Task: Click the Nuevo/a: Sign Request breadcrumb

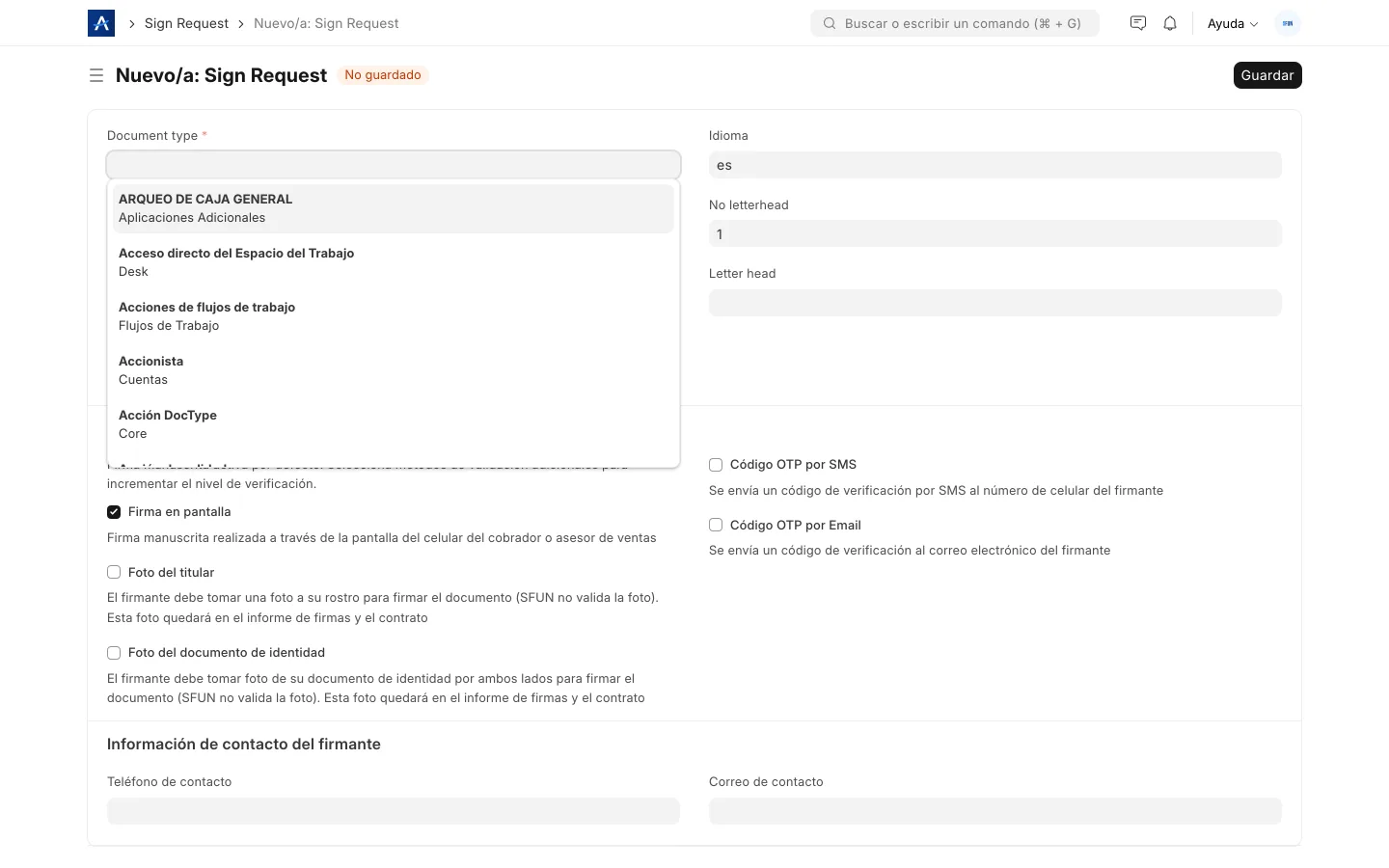Action: coord(326,23)
